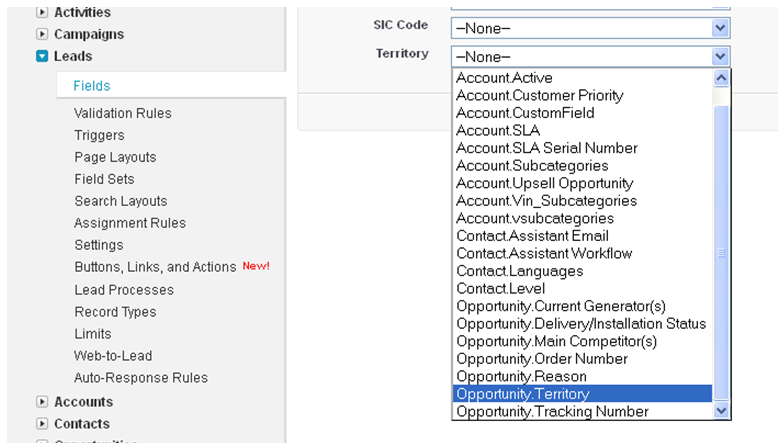Choose Account.Customer Priority option
782x443 pixels.
(539, 96)
